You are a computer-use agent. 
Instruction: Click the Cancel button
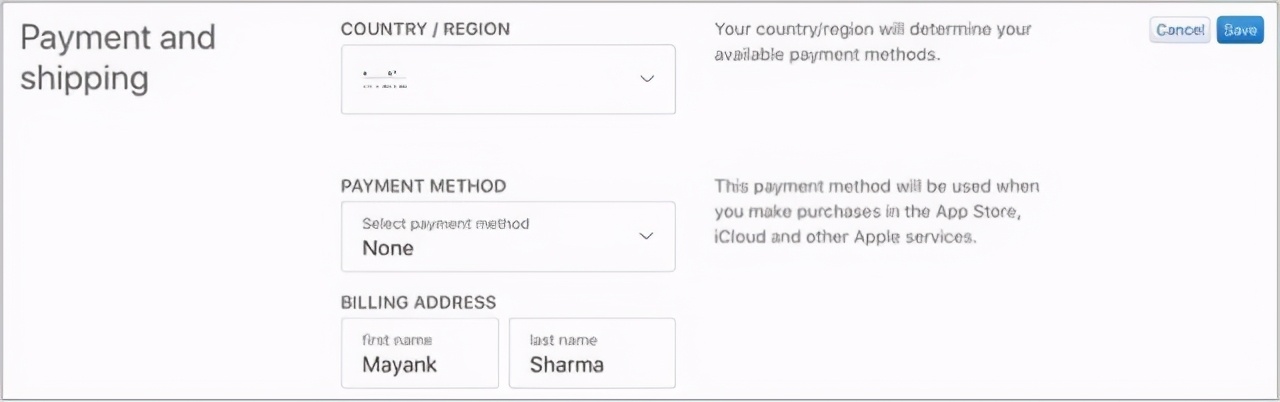[x=1180, y=30]
